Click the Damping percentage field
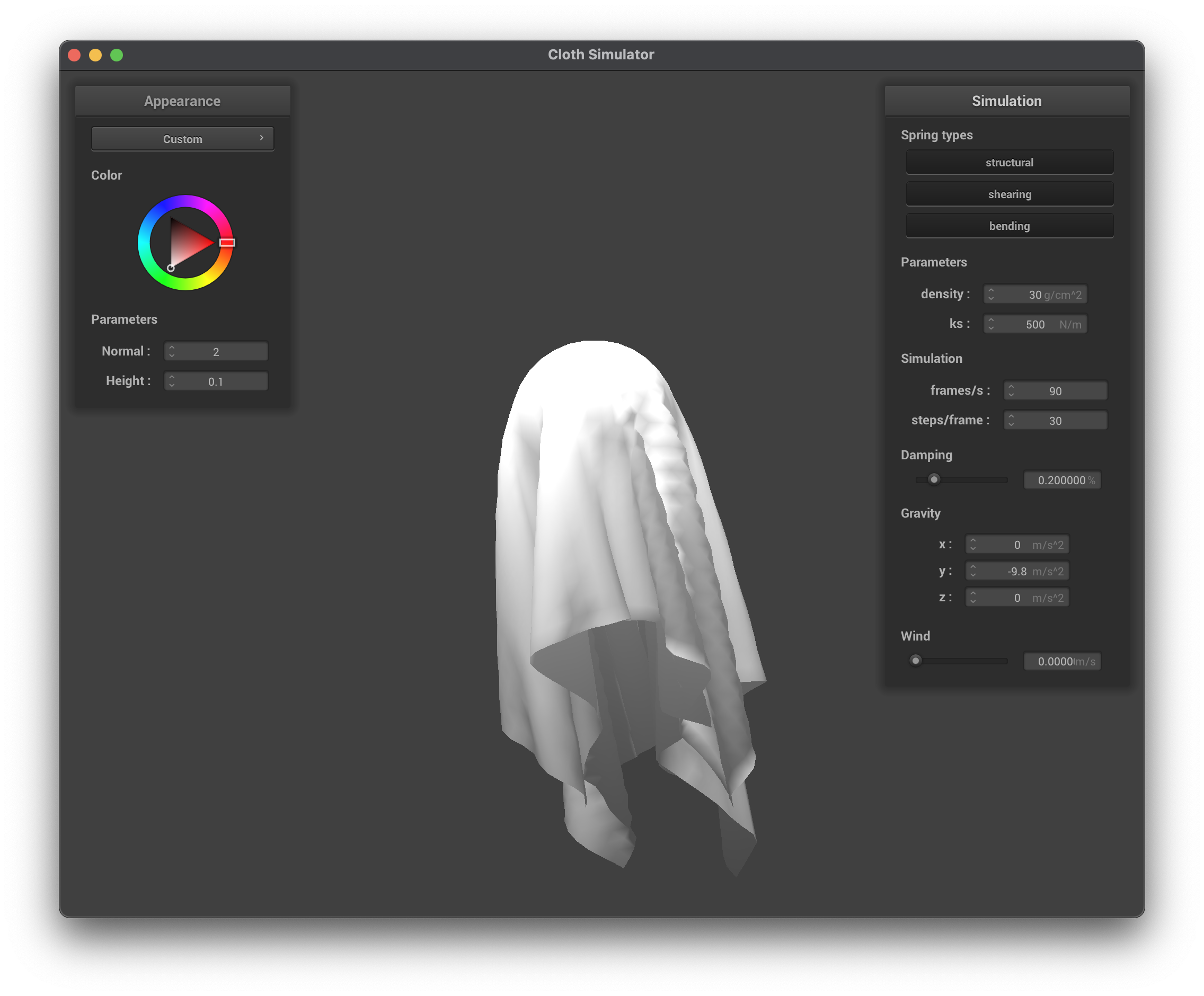The width and height of the screenshot is (1204, 996). (x=1062, y=480)
